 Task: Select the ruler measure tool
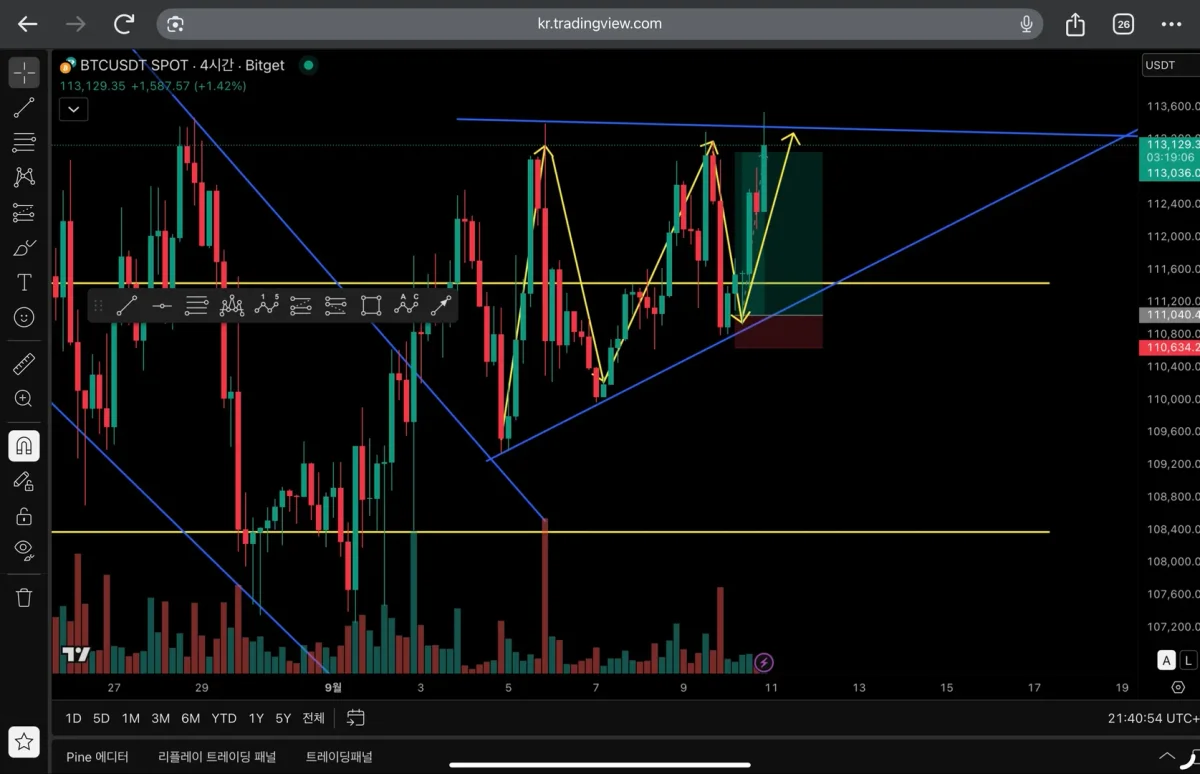(x=24, y=364)
